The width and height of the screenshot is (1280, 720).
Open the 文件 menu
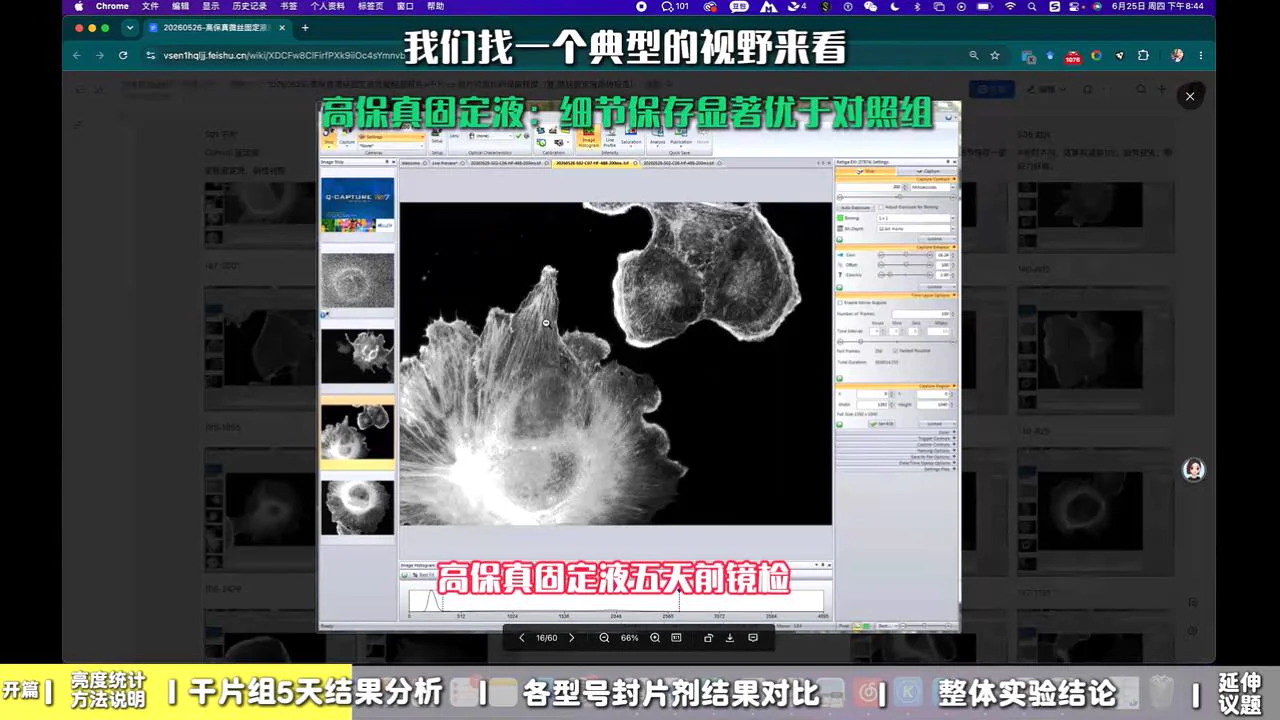[150, 6]
